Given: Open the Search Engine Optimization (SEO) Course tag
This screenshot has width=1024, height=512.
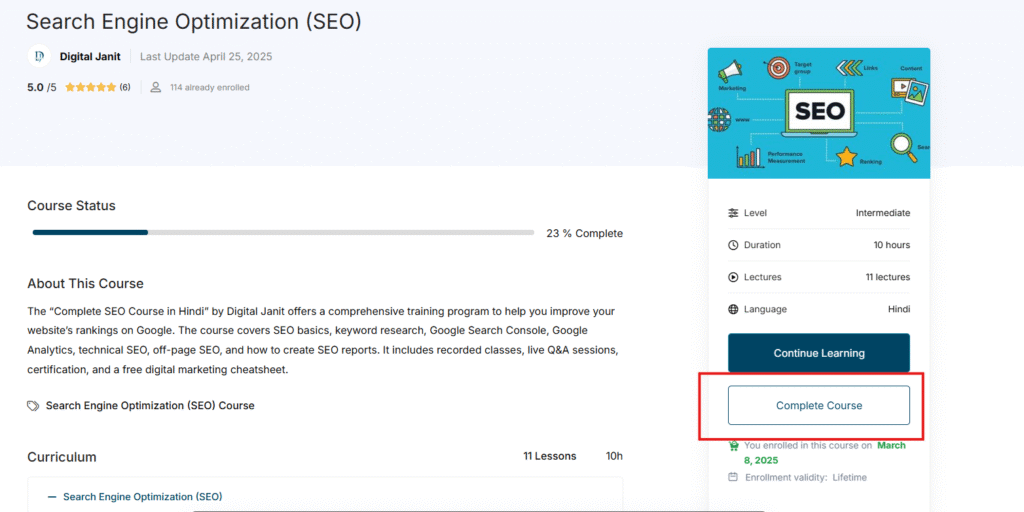Looking at the screenshot, I should tap(150, 406).
